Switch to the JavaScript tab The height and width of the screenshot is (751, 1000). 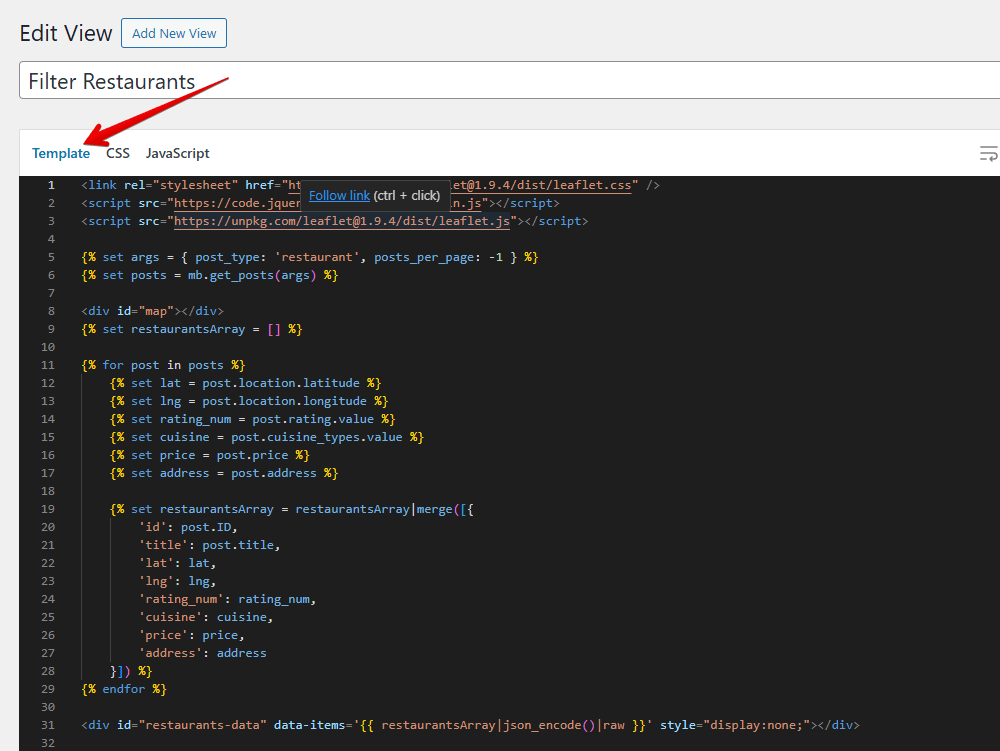tap(177, 153)
